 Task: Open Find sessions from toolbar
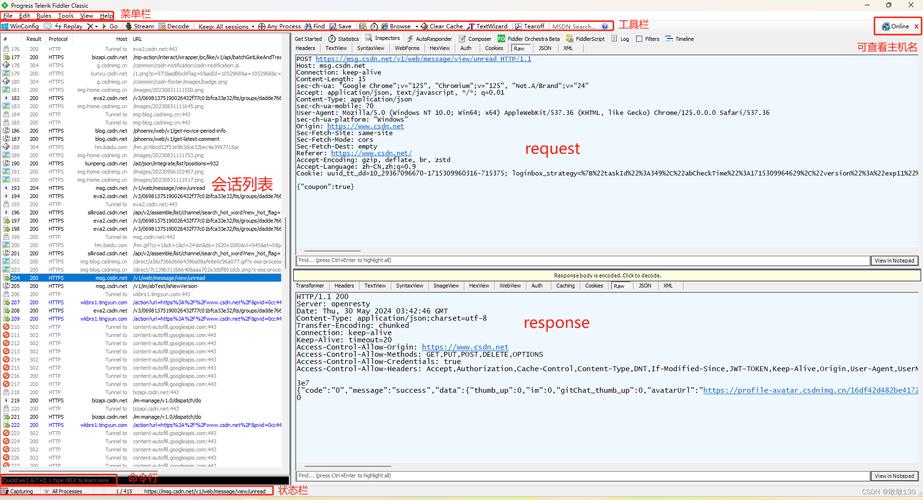[315, 27]
